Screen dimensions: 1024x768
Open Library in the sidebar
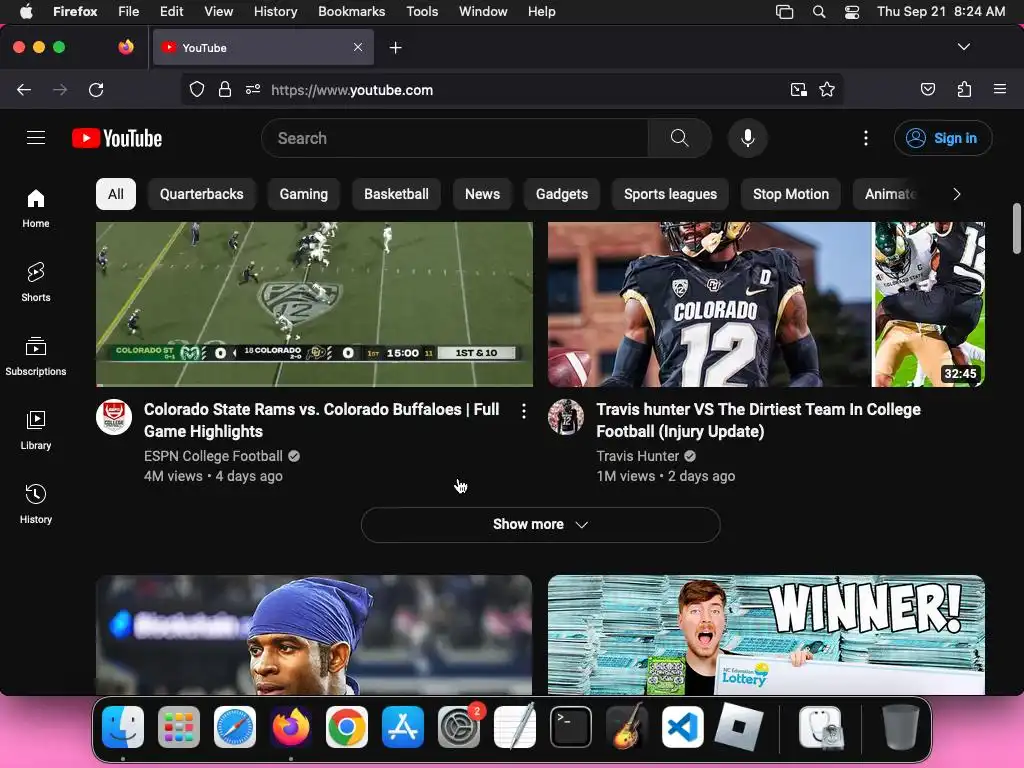point(36,430)
